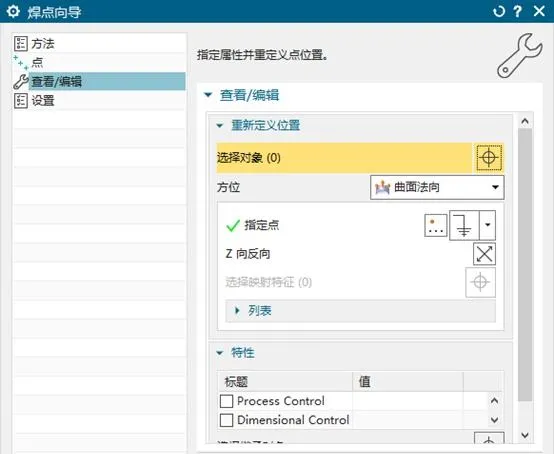Click the 标题 column header
The height and width of the screenshot is (454, 554).
coord(285,382)
